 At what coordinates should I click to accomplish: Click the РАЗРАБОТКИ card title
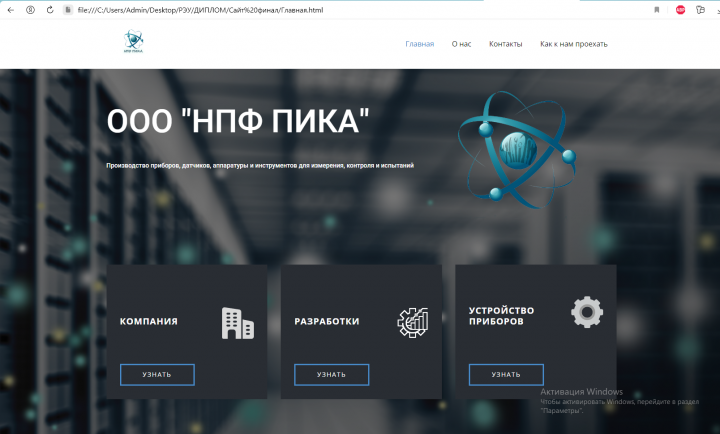click(327, 321)
